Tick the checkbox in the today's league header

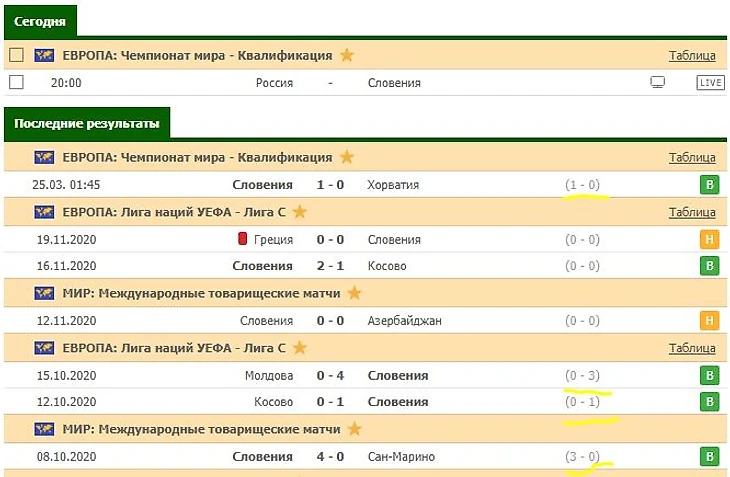[16, 56]
